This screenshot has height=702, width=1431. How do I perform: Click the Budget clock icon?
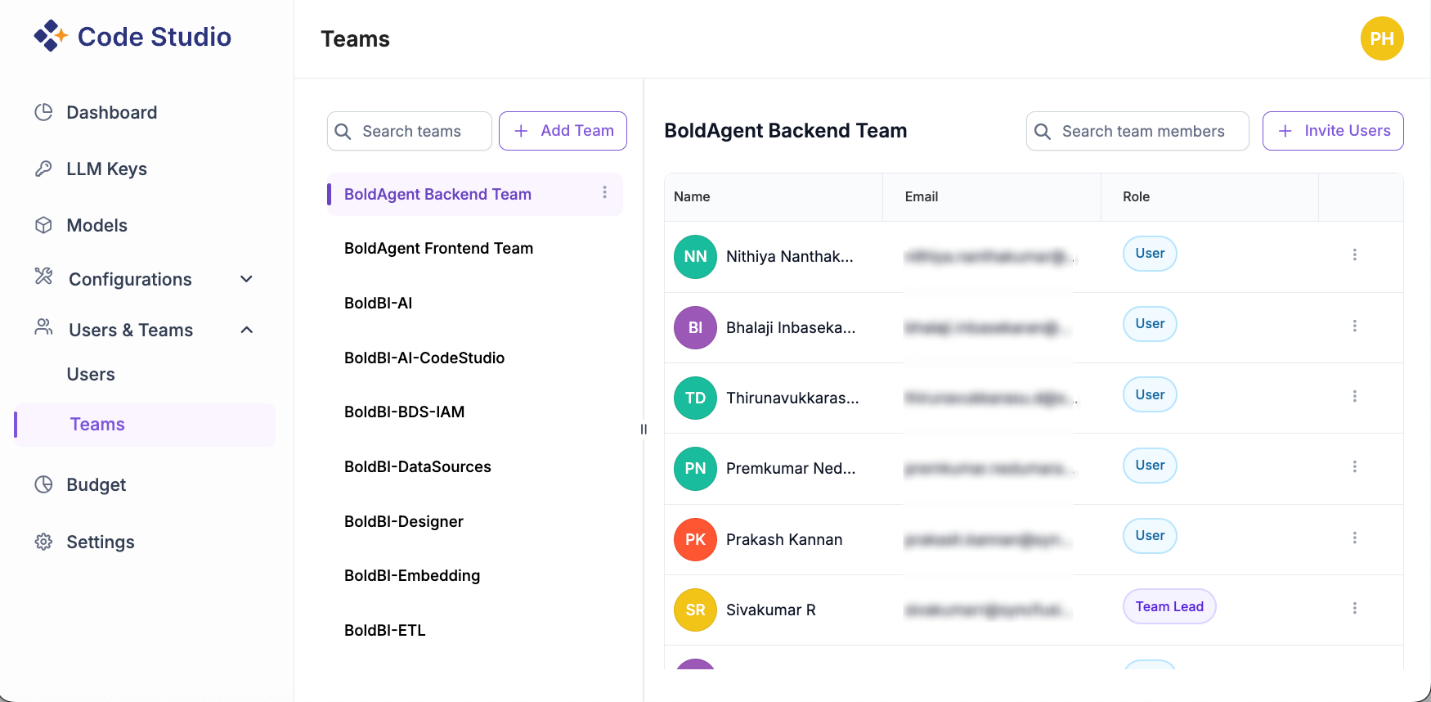[44, 484]
